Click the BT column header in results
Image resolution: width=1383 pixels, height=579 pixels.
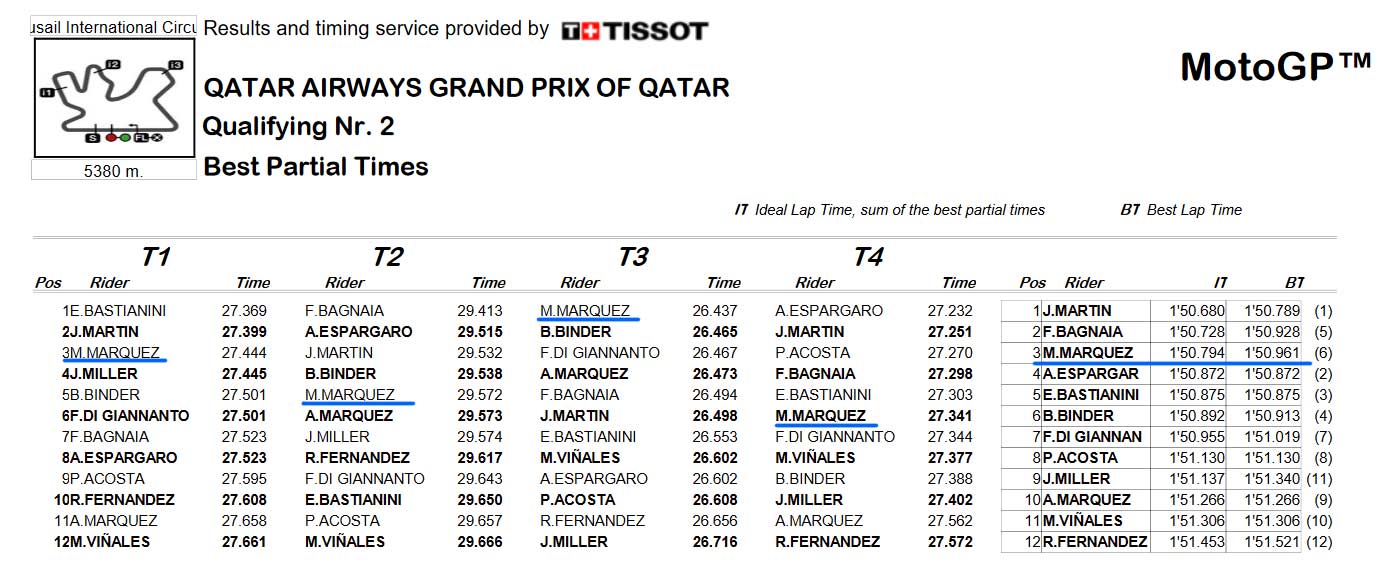1295,283
